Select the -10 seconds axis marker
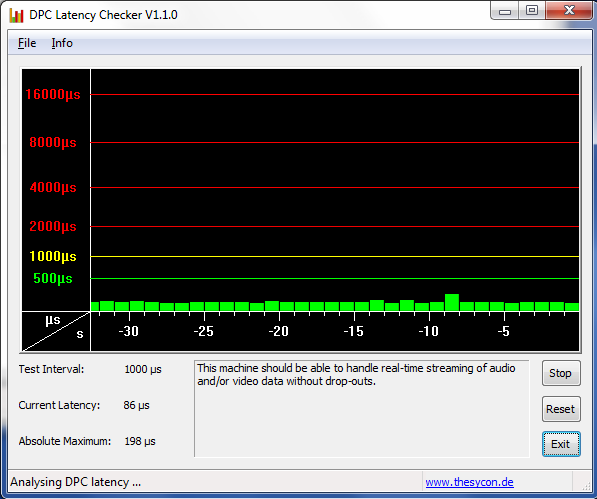The height and width of the screenshot is (499, 597). tap(429, 331)
